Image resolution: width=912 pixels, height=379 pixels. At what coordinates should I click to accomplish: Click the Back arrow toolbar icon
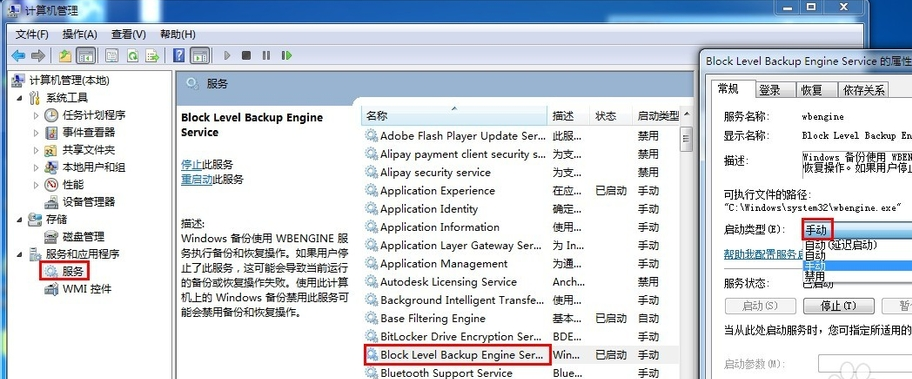18,56
